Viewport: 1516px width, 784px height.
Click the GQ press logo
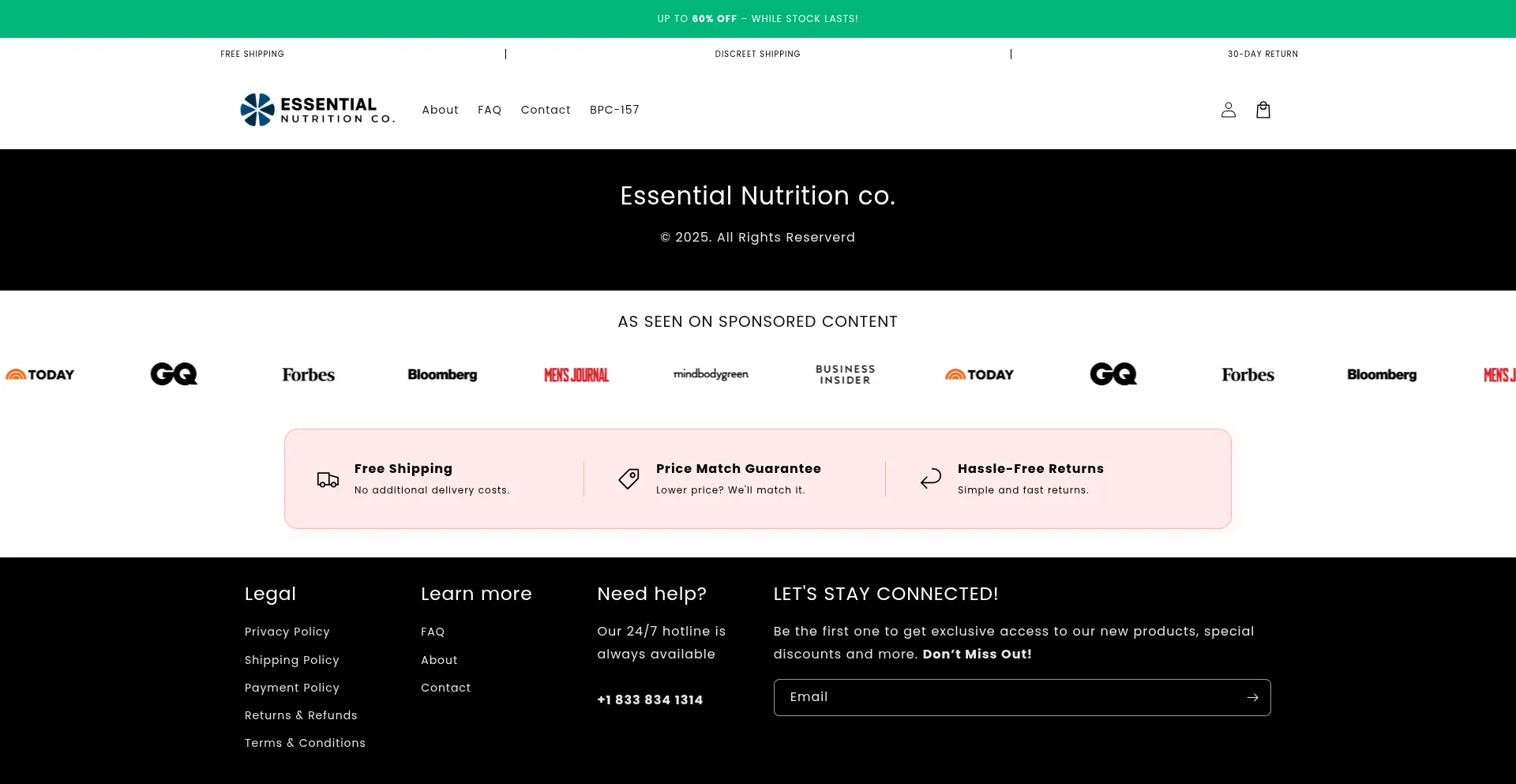173,373
